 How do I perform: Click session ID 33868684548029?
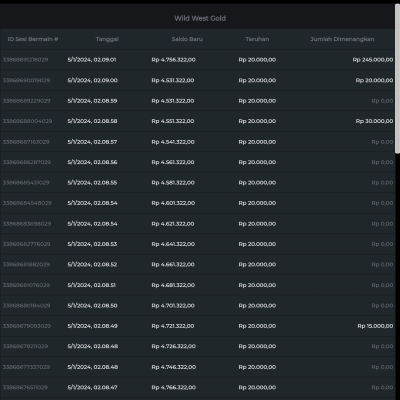(27, 203)
